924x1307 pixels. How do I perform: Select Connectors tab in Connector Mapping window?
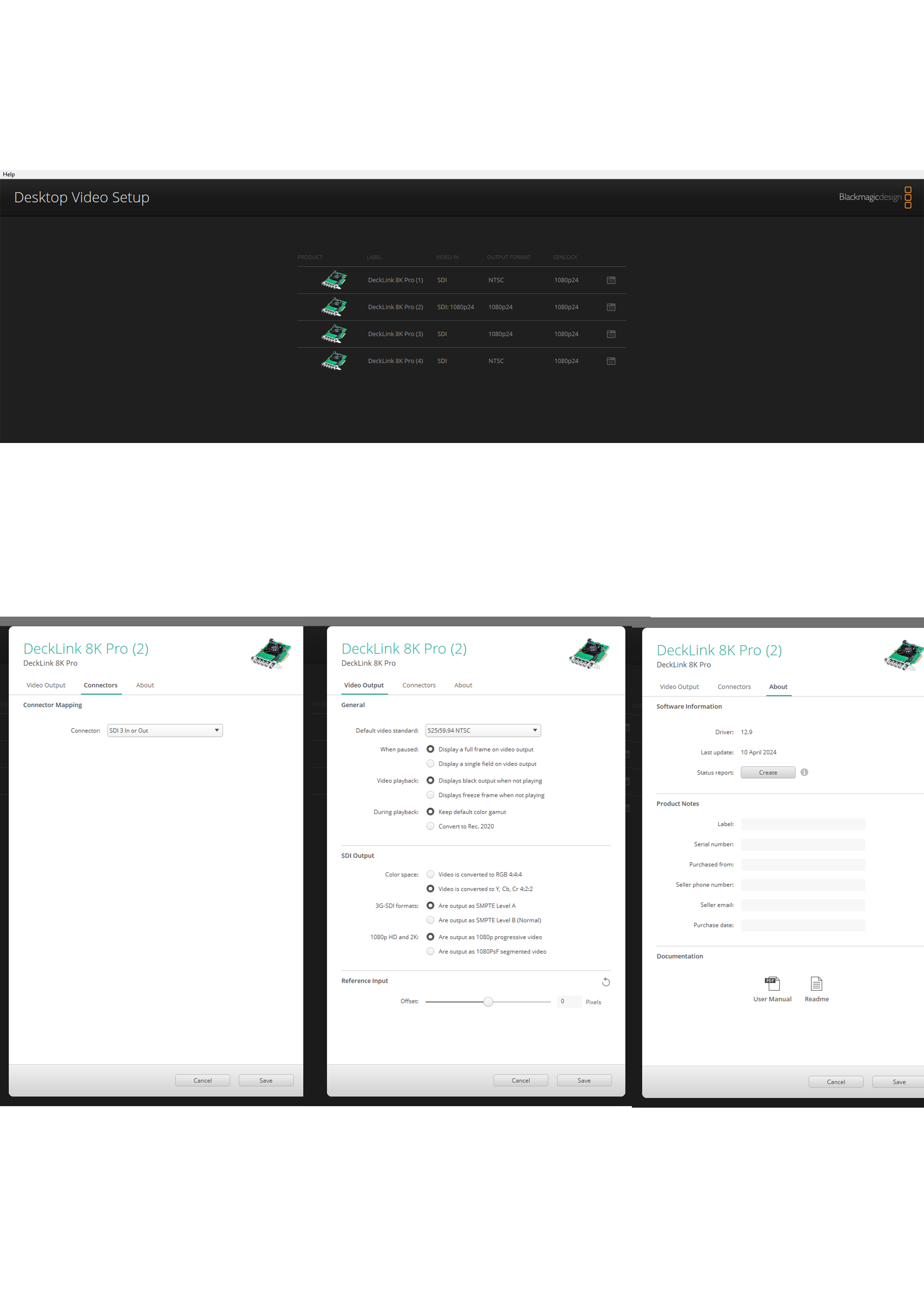click(101, 686)
